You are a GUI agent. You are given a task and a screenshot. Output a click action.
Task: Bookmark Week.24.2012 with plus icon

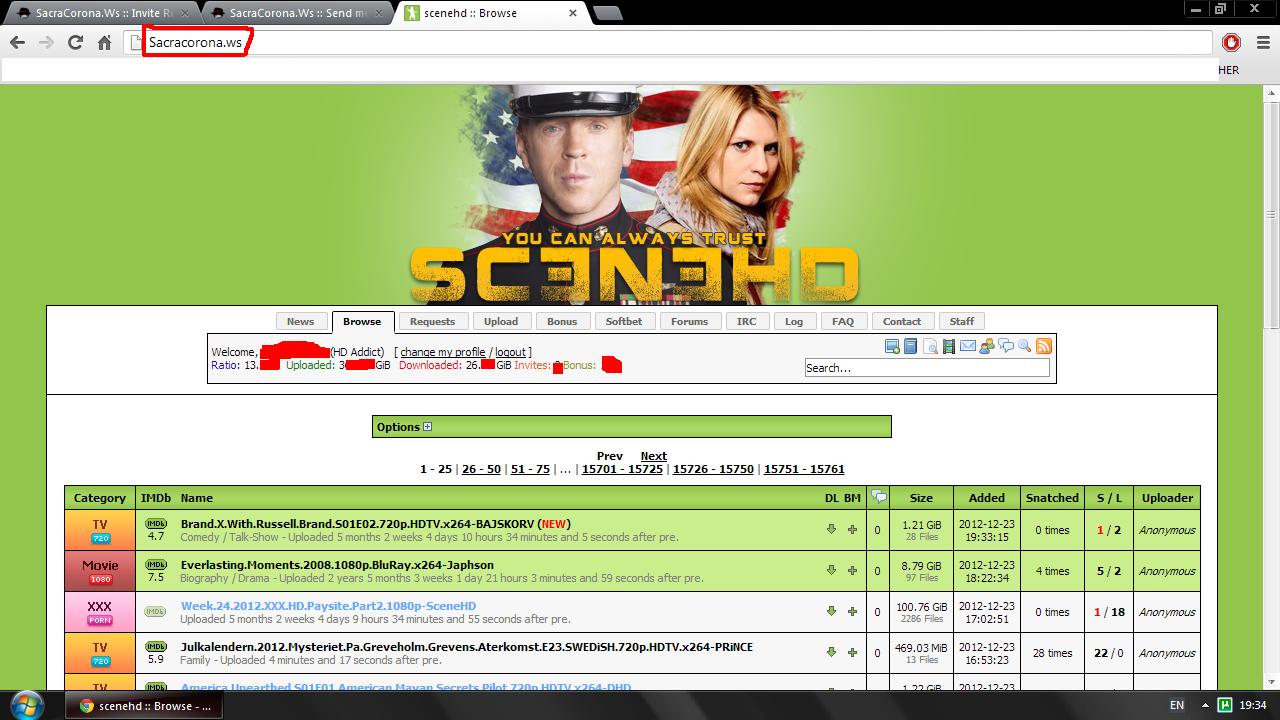pos(852,611)
